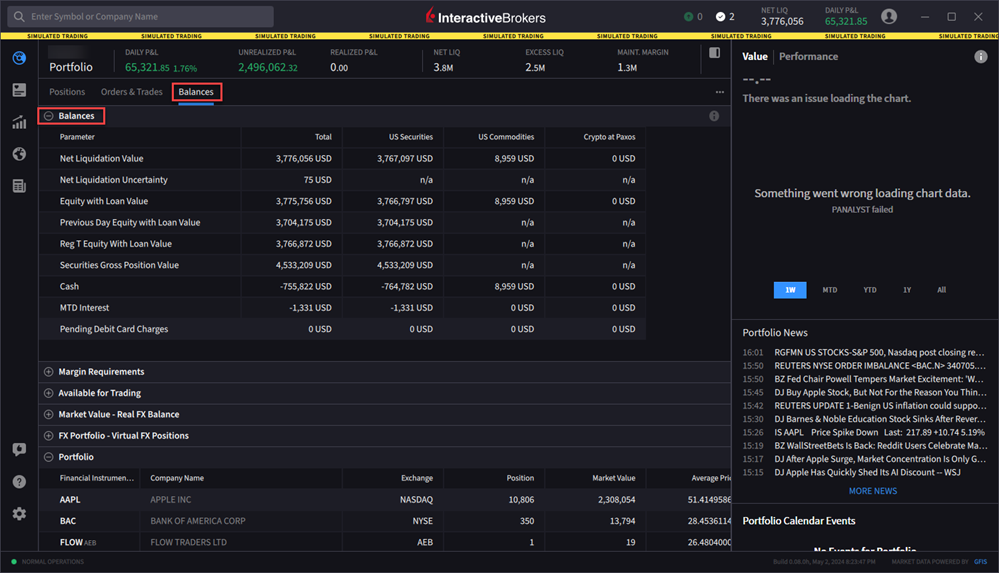Screen dimensions: 999x573
Task: Select the BAC row in Portfolio table
Action: click(385, 521)
